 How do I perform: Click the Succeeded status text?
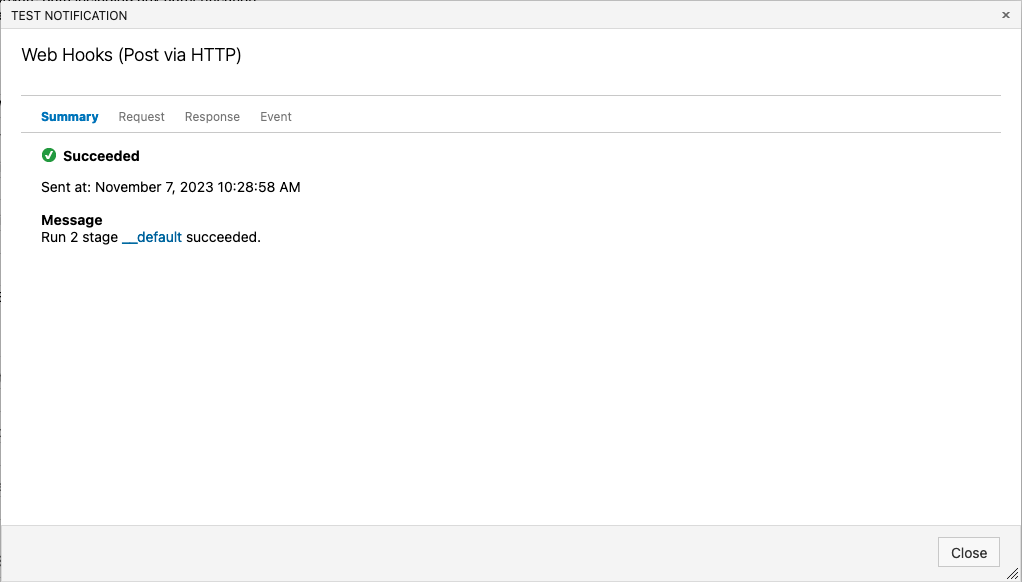click(x=101, y=156)
